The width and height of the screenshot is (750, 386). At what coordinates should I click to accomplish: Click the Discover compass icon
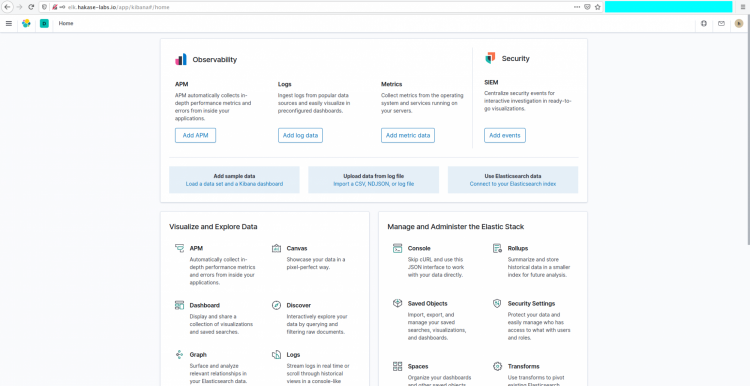[276, 305]
